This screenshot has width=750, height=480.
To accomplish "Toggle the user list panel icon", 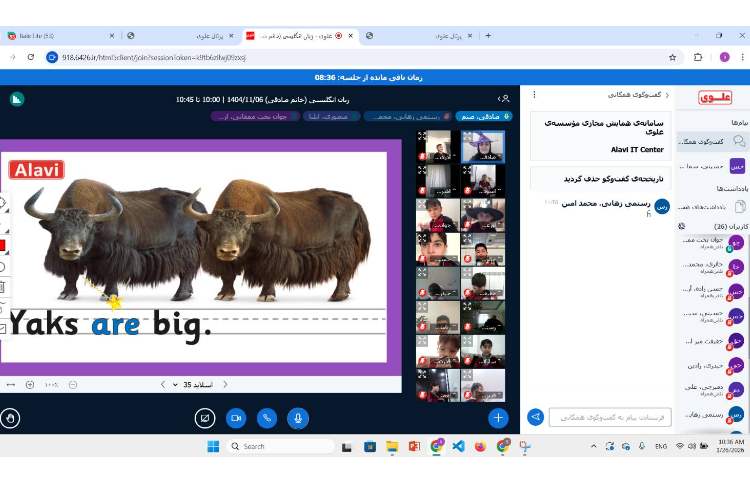I will click(x=505, y=99).
